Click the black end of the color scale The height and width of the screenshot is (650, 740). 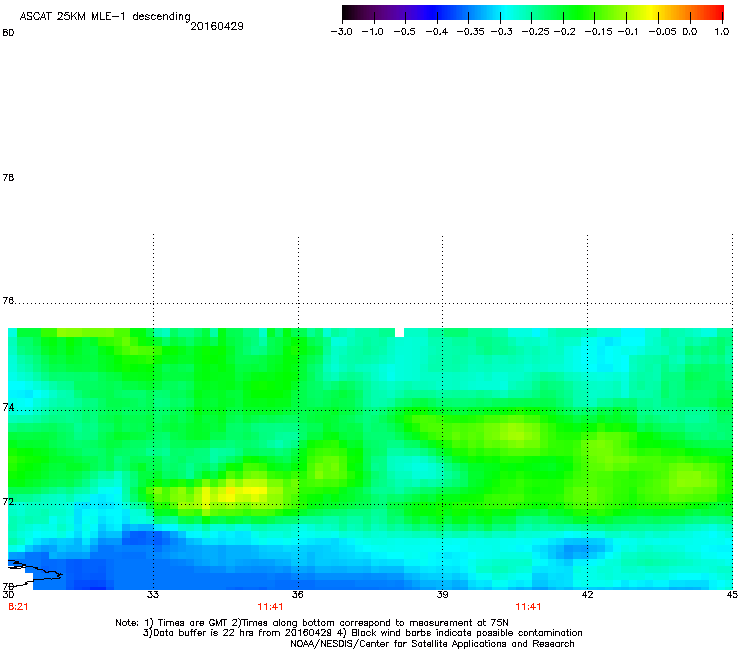click(x=349, y=12)
